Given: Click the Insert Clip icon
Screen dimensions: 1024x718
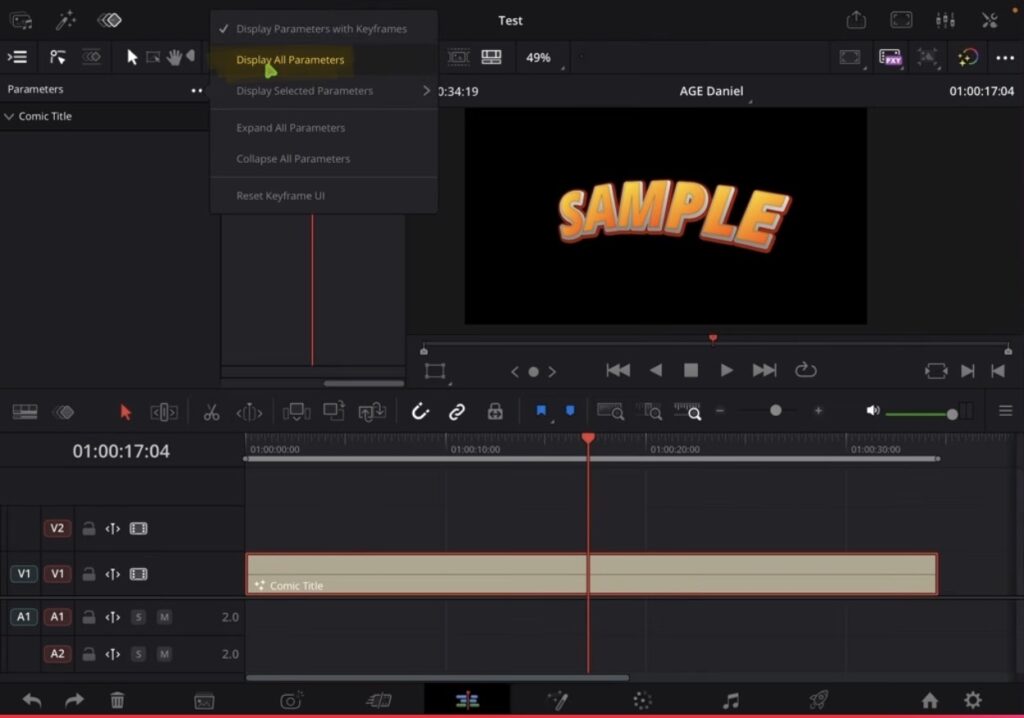Looking at the screenshot, I should [x=296, y=412].
